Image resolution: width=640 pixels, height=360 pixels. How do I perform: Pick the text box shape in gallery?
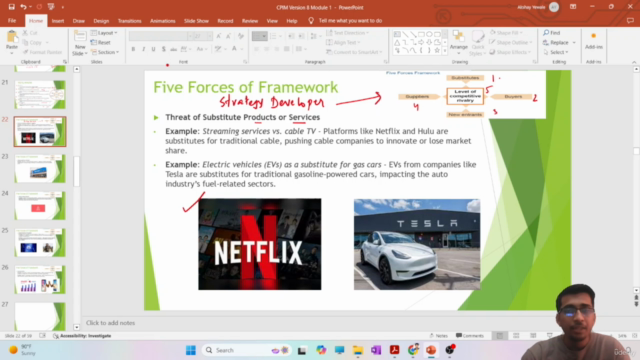397,34
